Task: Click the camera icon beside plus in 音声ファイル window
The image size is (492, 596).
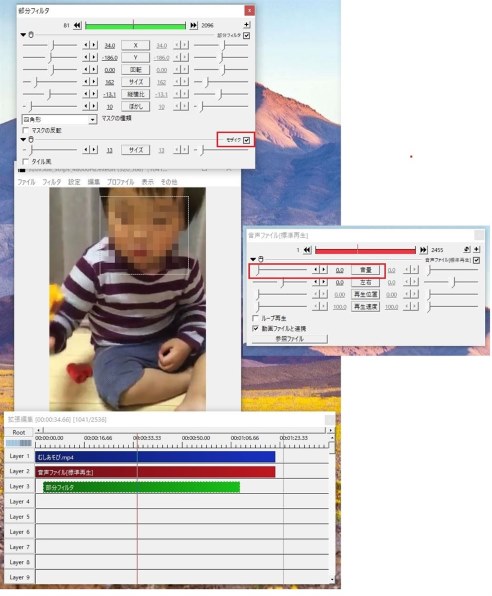Action: [x=467, y=249]
